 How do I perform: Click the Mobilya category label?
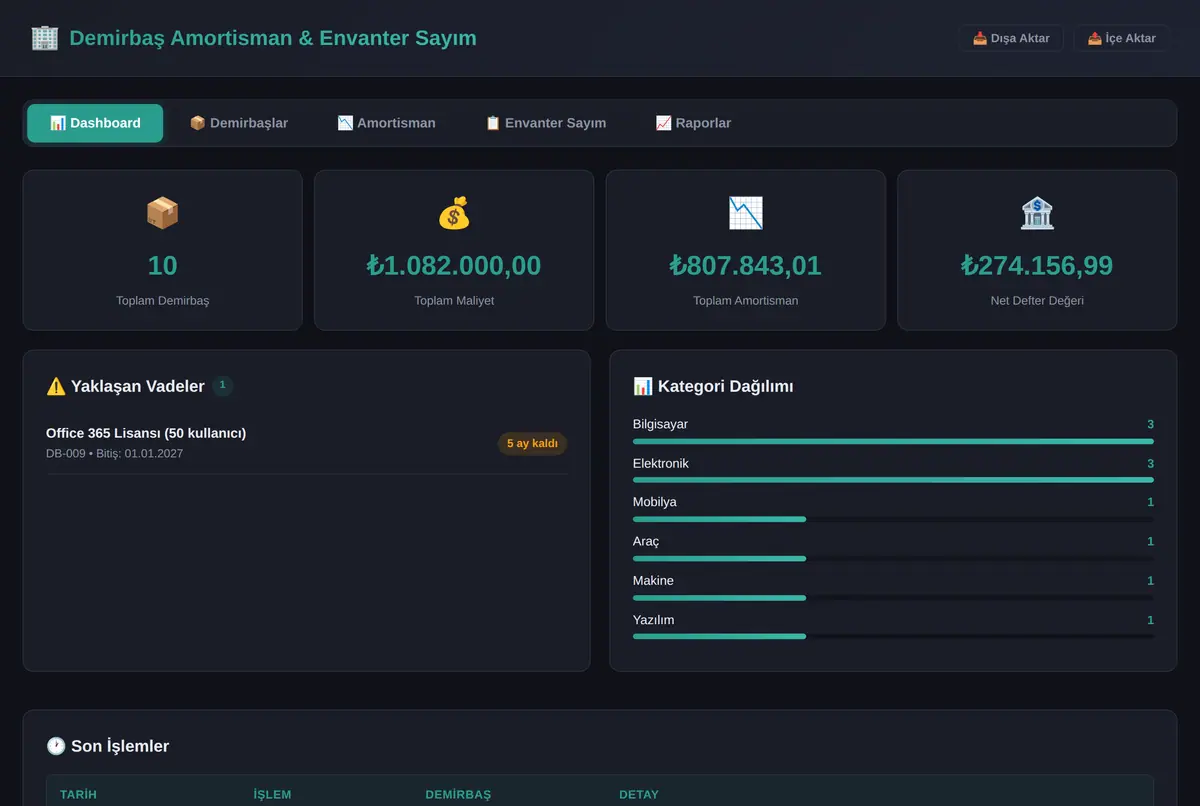click(x=655, y=502)
